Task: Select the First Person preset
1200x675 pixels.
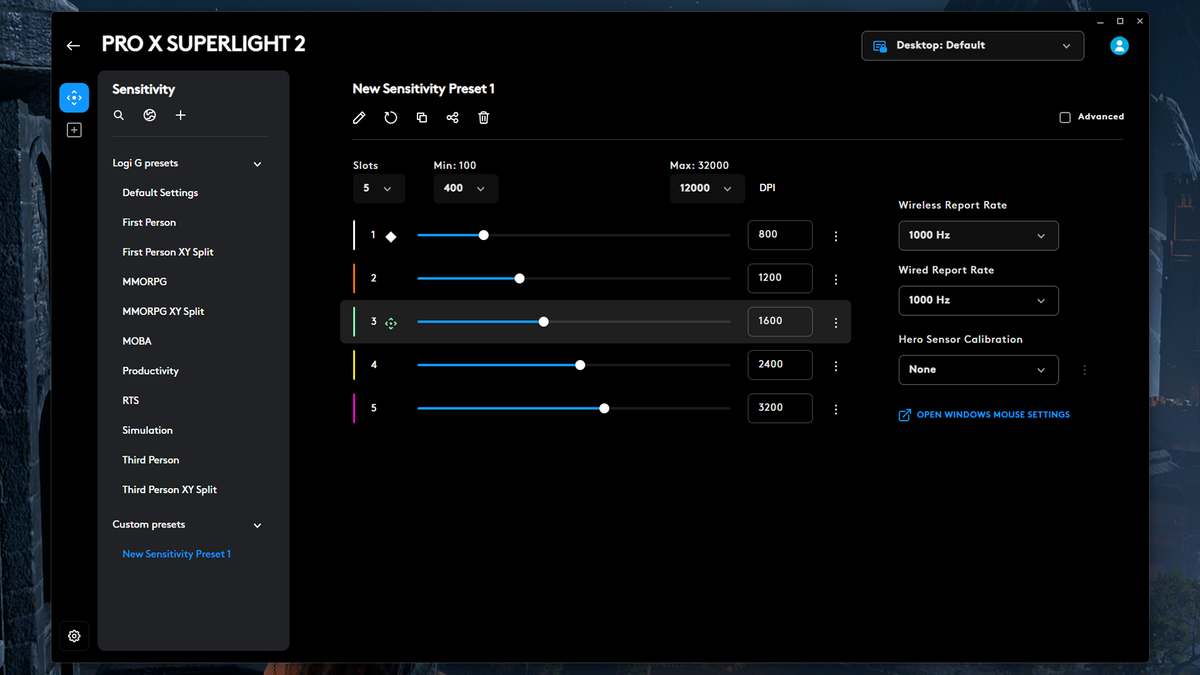Action: click(149, 223)
